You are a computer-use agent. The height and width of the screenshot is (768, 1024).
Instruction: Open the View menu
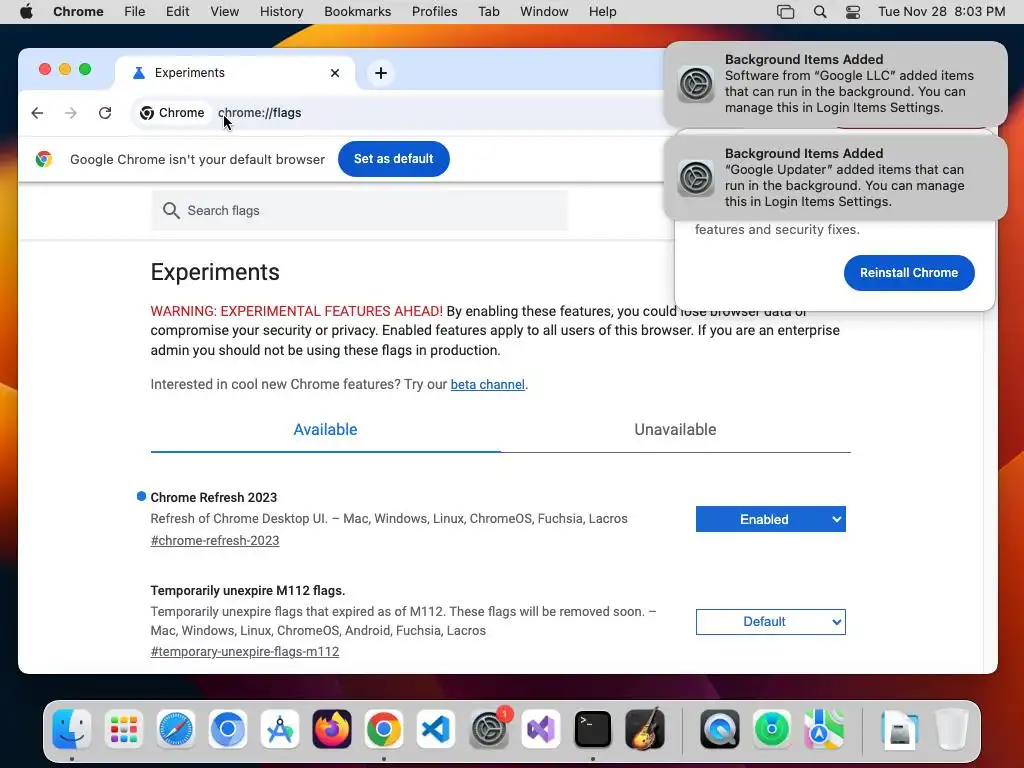(225, 12)
